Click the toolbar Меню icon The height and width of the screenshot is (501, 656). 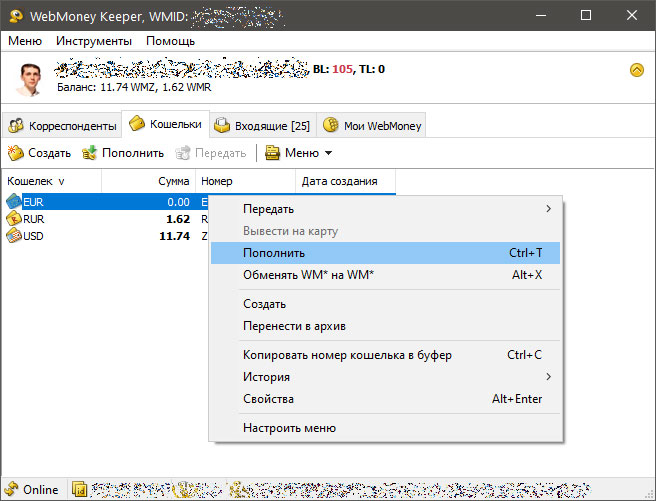click(x=272, y=153)
